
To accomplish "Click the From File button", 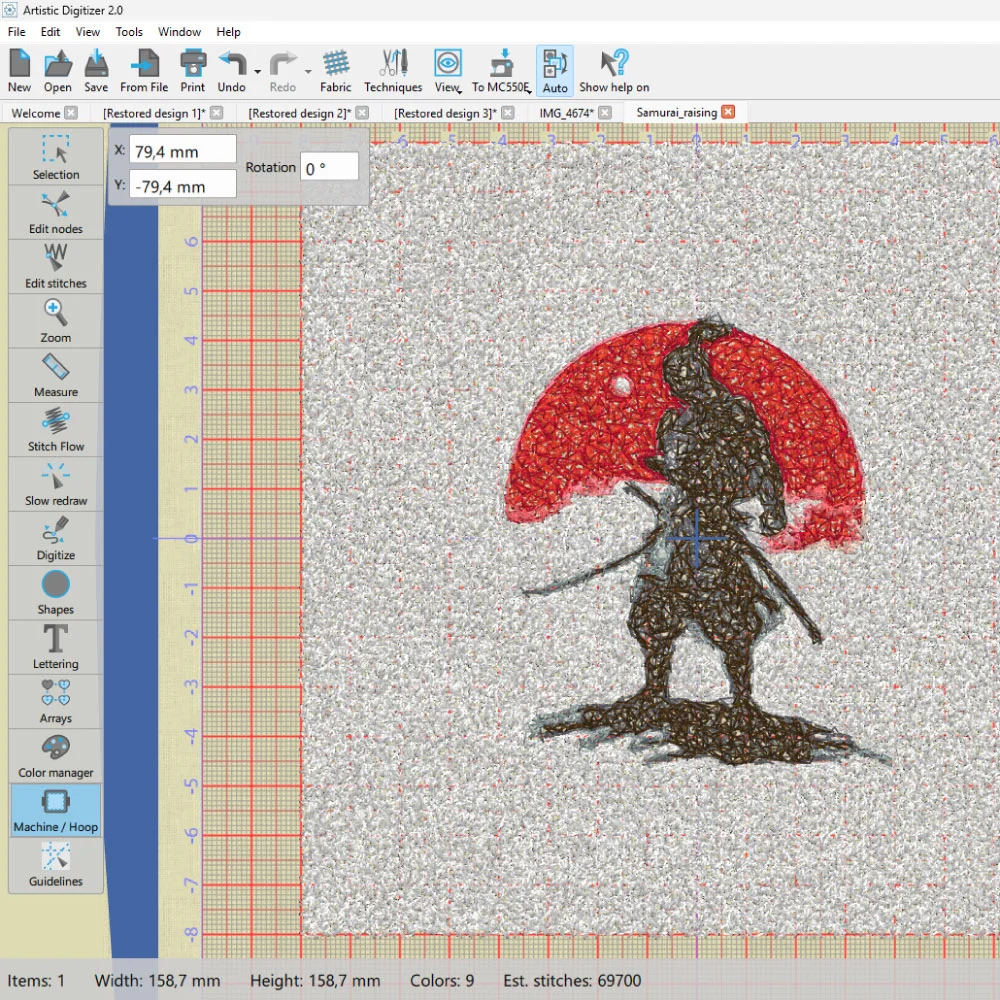I will (x=144, y=70).
